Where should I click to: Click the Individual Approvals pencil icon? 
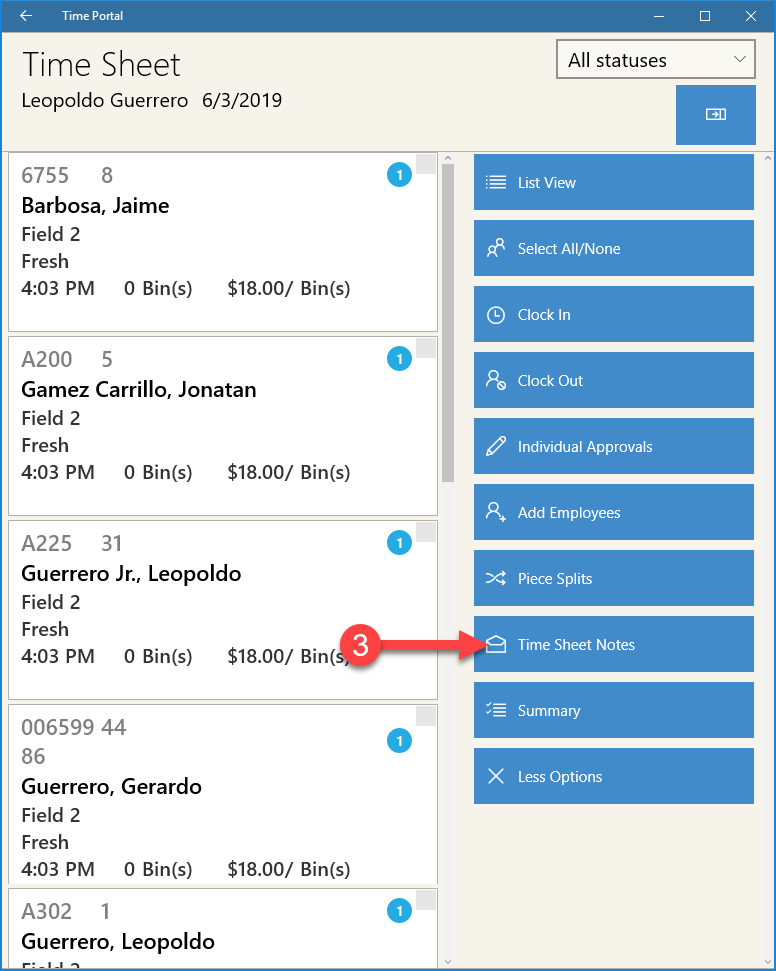tap(495, 446)
